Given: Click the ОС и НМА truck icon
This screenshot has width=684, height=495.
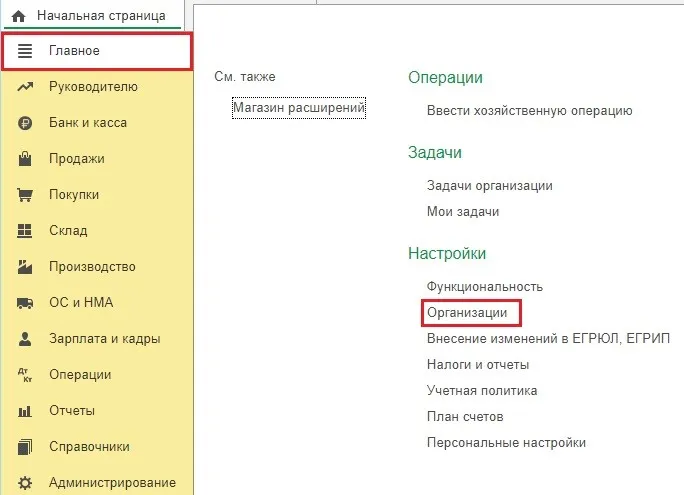Looking at the screenshot, I should [25, 303].
